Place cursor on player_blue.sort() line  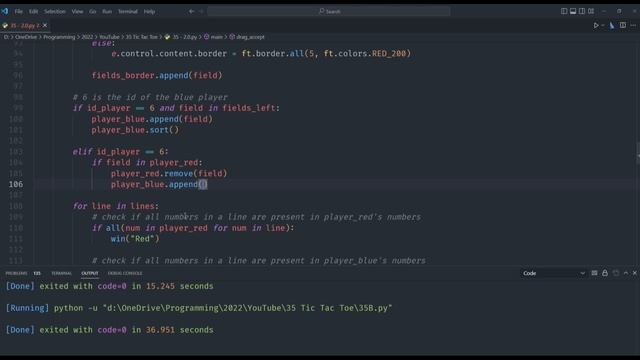pyautogui.click(x=135, y=130)
